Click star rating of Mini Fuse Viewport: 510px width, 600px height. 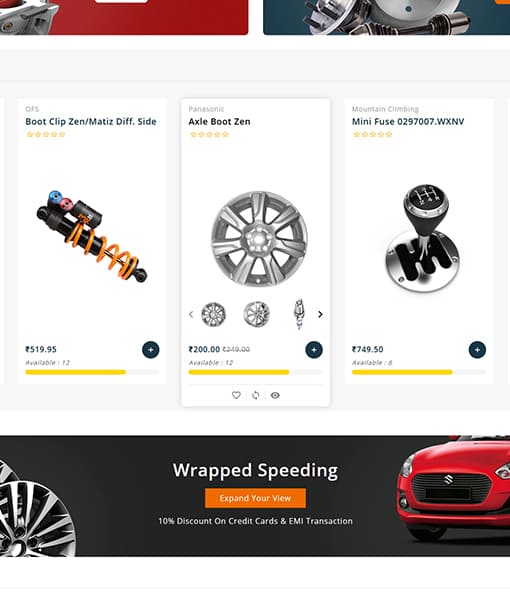pos(373,134)
